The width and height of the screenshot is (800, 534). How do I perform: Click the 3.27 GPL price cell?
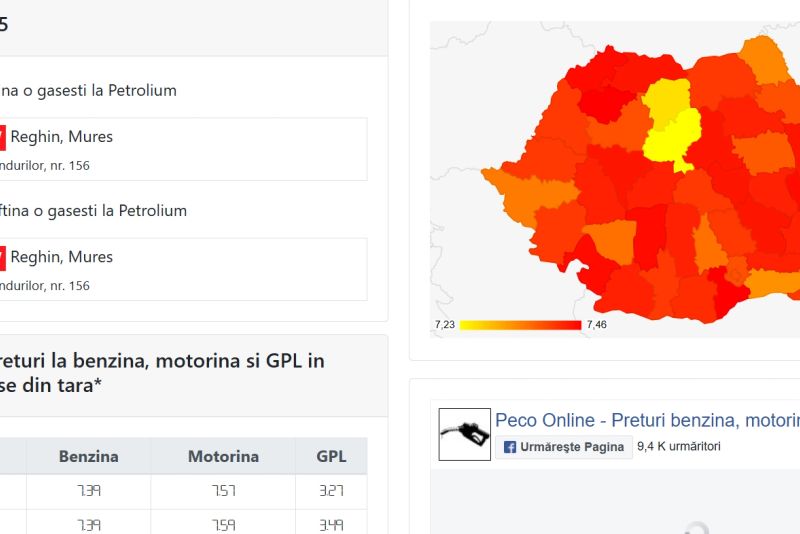(x=331, y=491)
